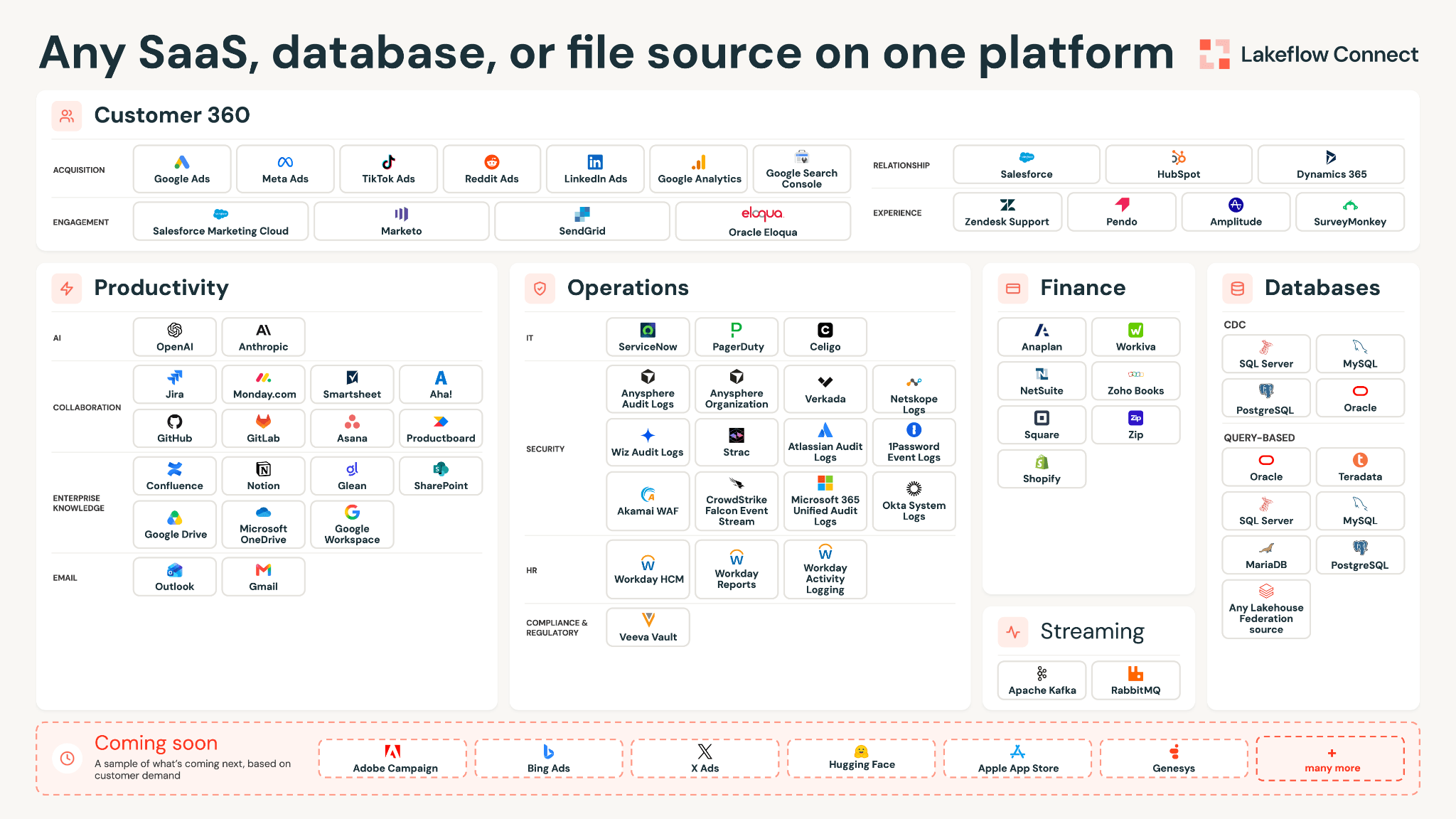
Task: Select the Oracle Eloqua card
Action: click(x=763, y=221)
